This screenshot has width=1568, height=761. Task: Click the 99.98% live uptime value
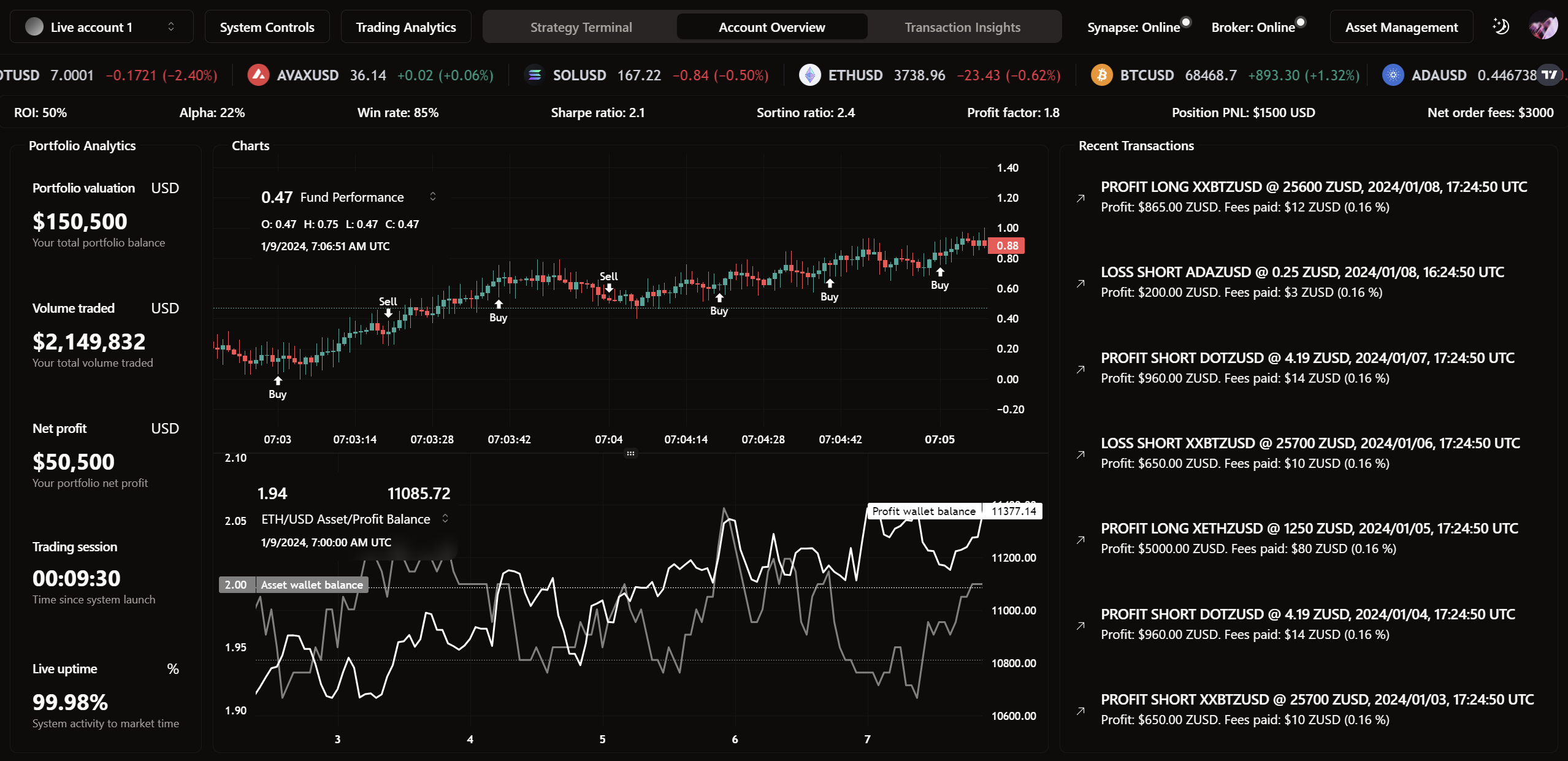[x=70, y=702]
